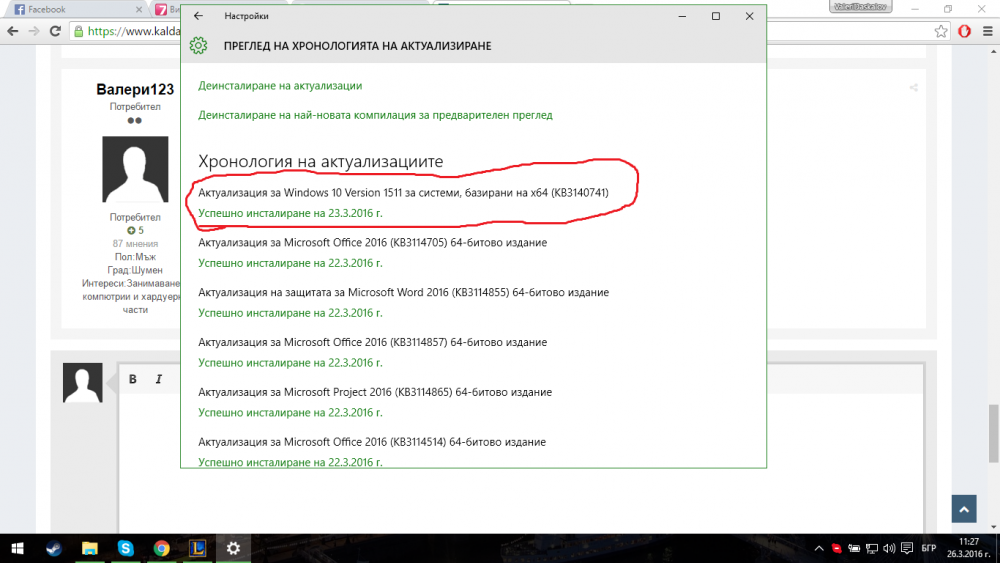Image resolution: width=1000 pixels, height=563 pixels.
Task: Open the volume control tray icon
Action: (889, 548)
